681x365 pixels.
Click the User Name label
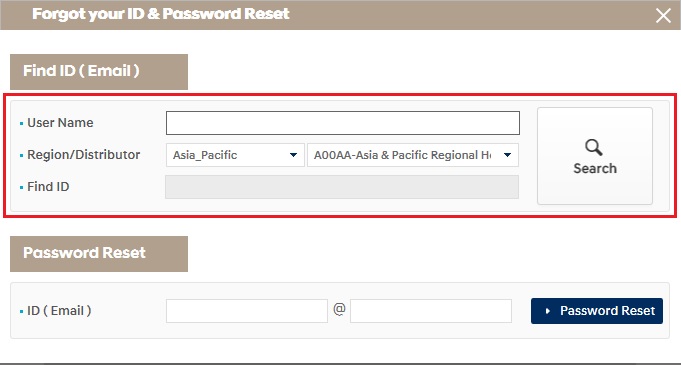click(x=60, y=123)
